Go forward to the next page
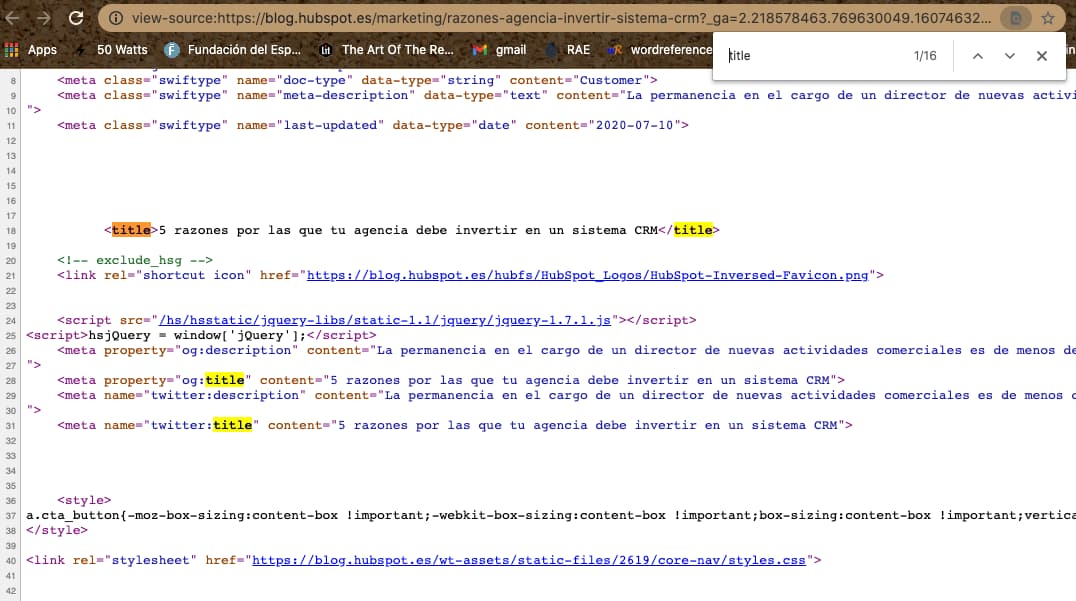1076x601 pixels. (x=44, y=18)
